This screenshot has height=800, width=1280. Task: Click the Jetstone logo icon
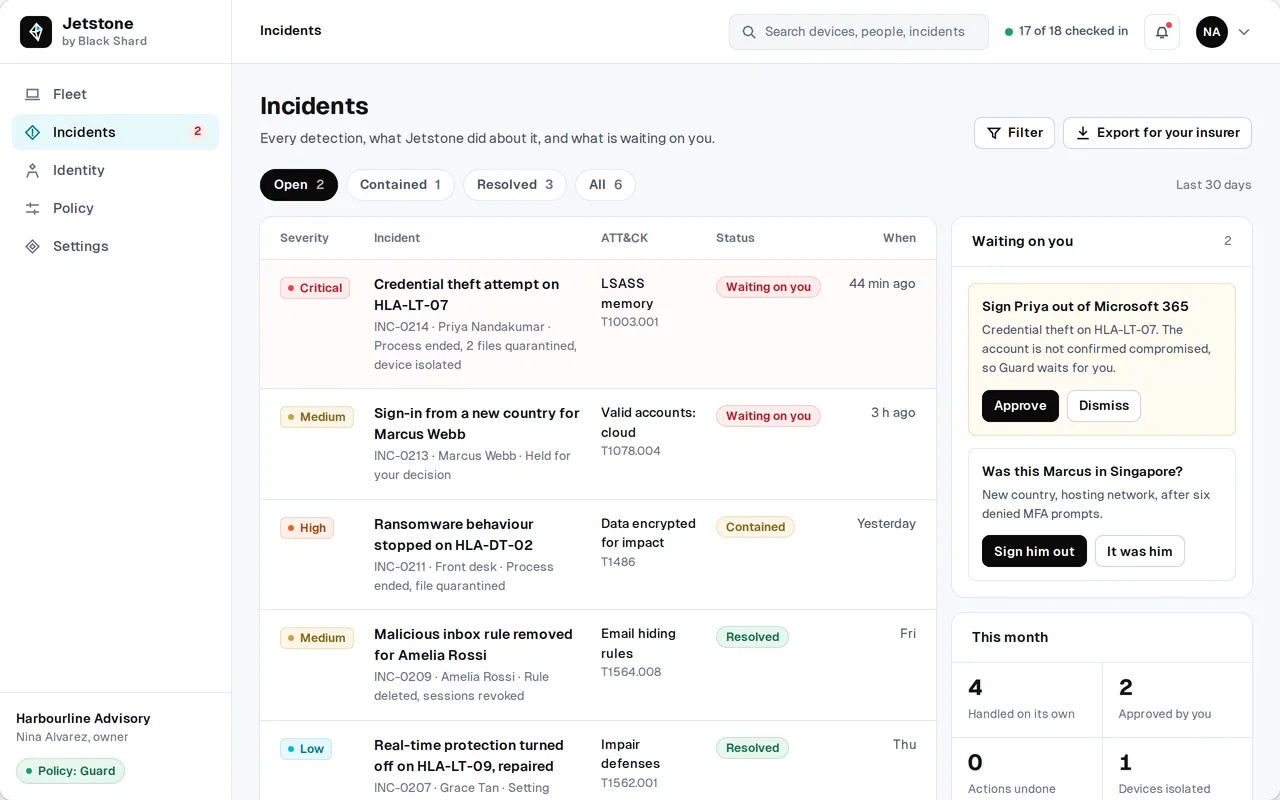[36, 32]
